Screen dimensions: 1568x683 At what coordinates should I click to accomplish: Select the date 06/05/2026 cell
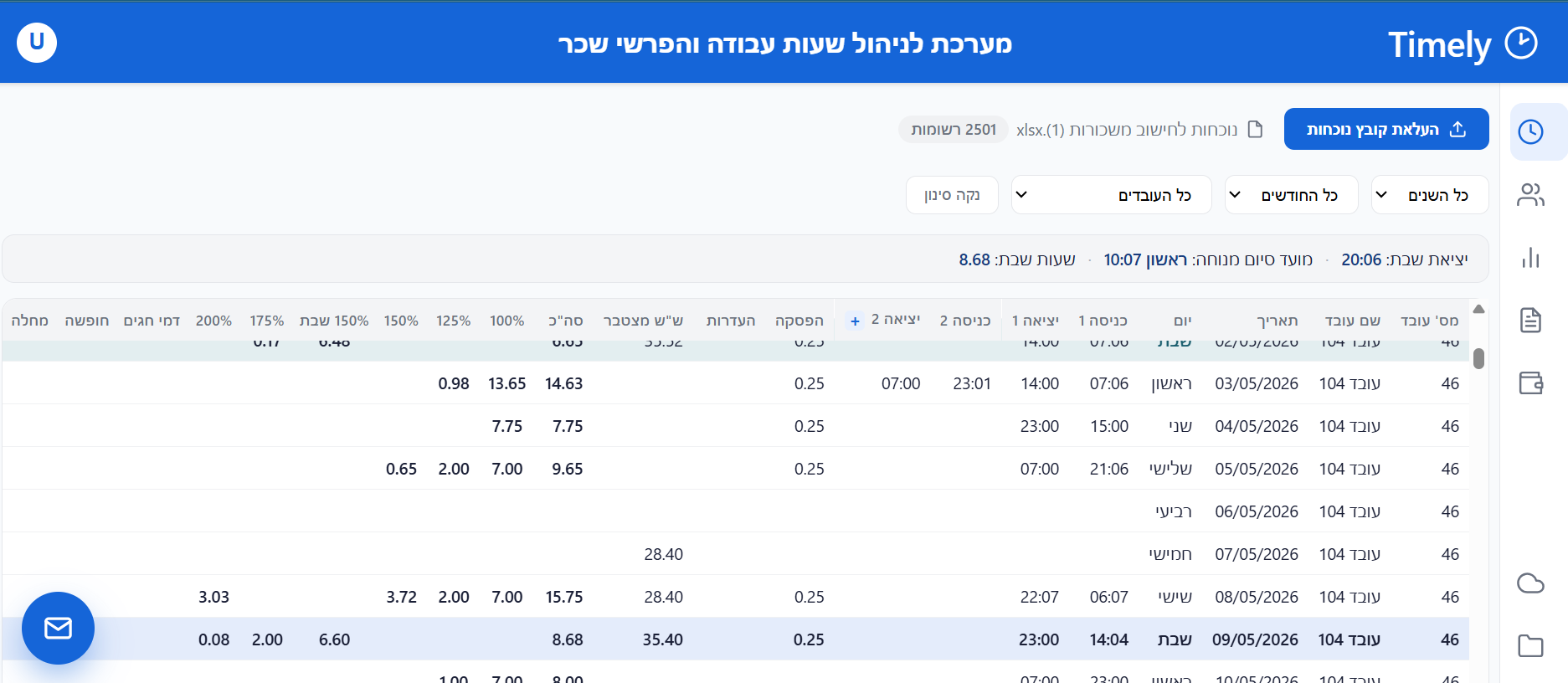[x=1257, y=511]
